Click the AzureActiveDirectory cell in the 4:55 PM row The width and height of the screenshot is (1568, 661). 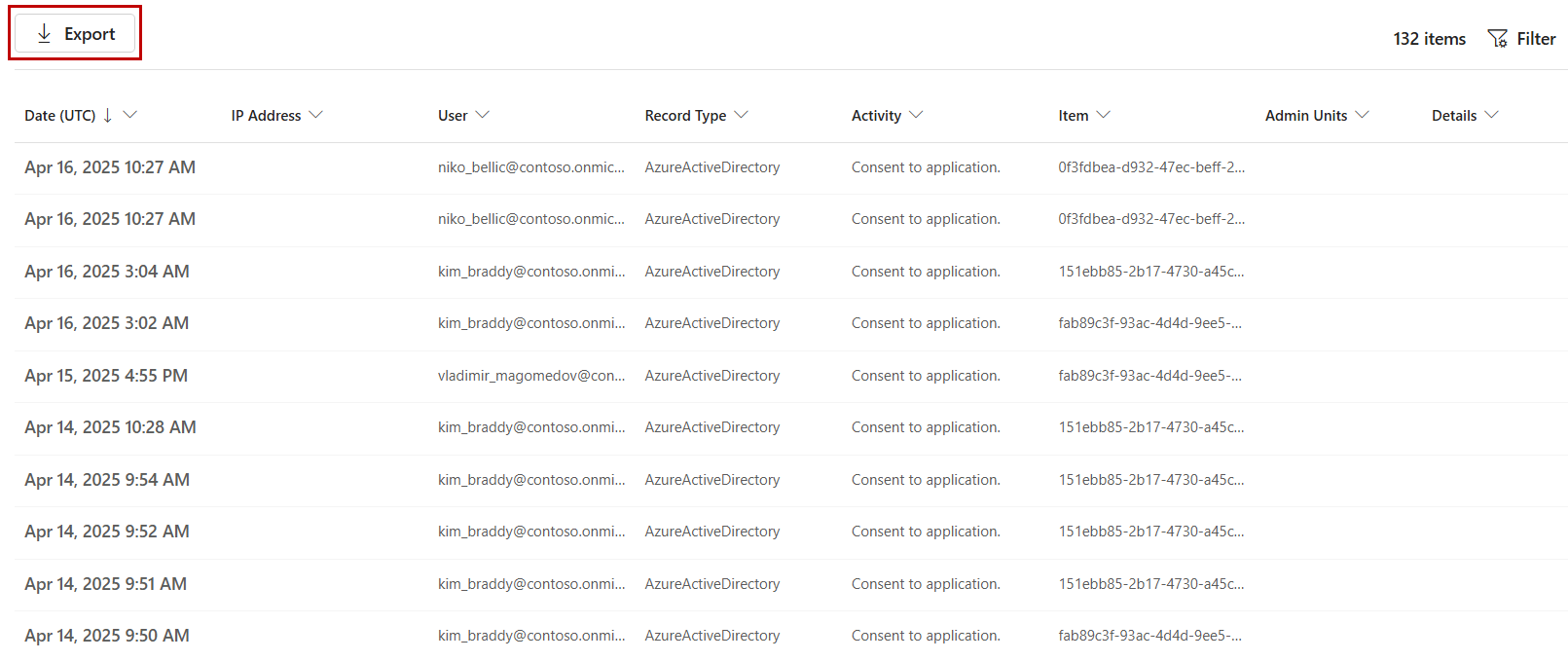click(x=712, y=376)
